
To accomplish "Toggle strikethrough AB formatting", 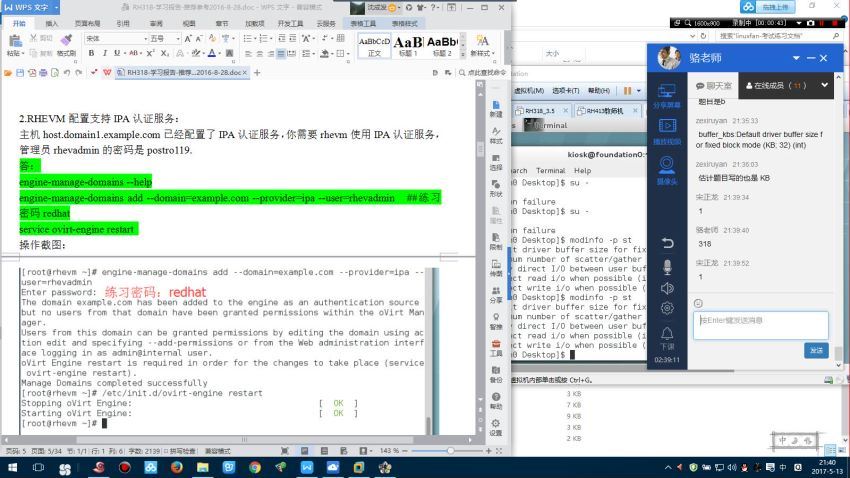I will click(133, 53).
